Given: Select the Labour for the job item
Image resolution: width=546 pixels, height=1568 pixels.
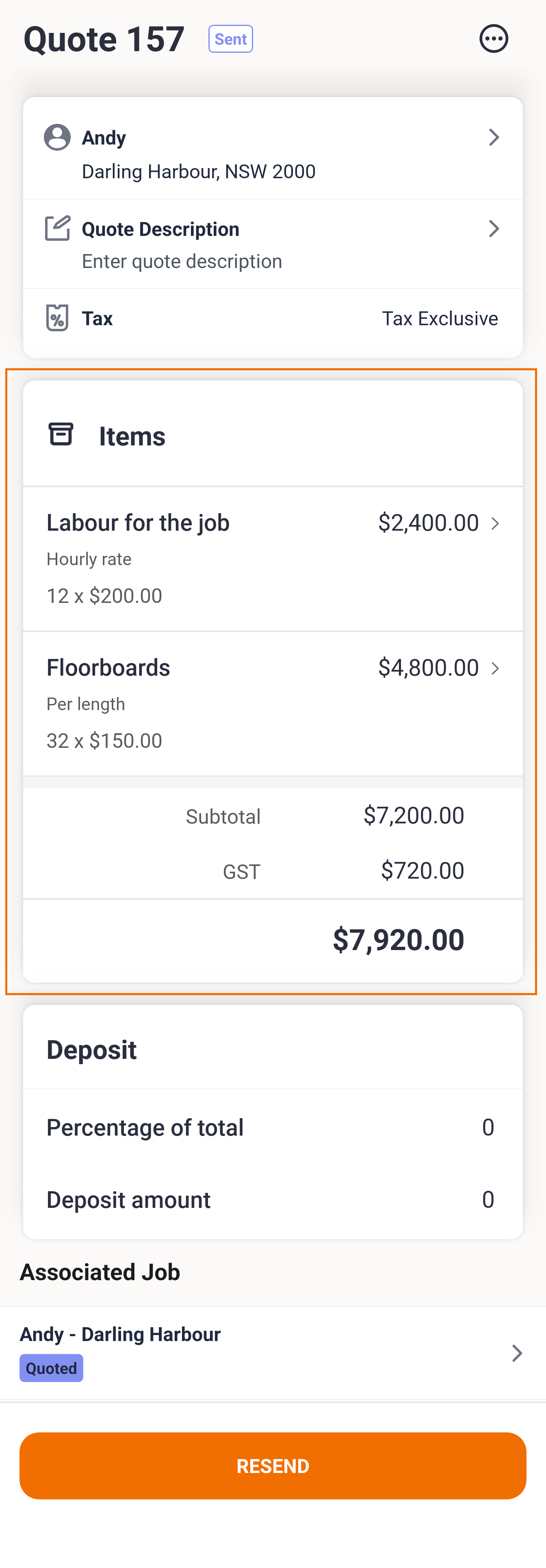Looking at the screenshot, I should click(x=138, y=523).
